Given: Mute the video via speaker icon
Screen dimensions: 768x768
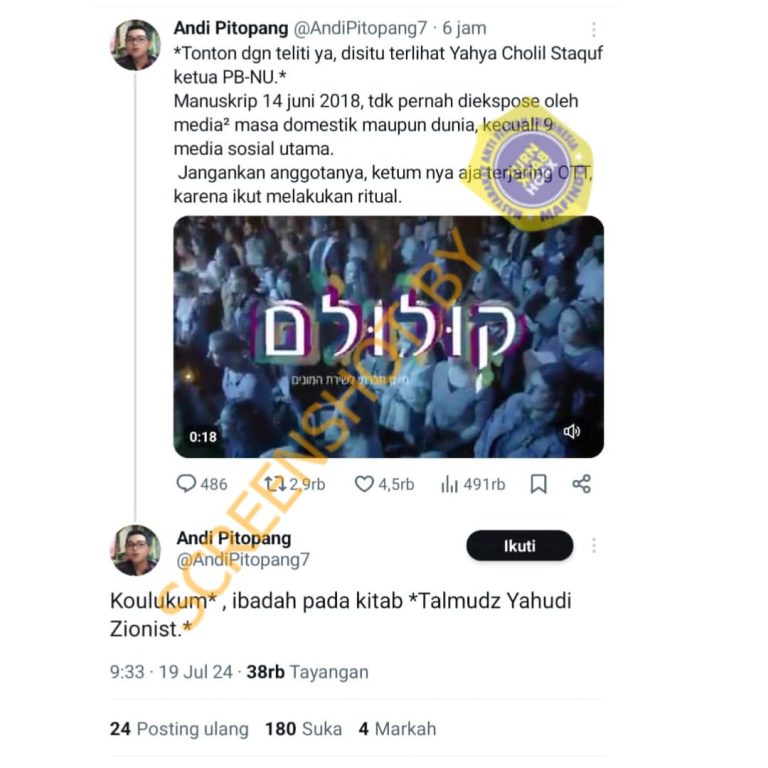Looking at the screenshot, I should click(572, 432).
